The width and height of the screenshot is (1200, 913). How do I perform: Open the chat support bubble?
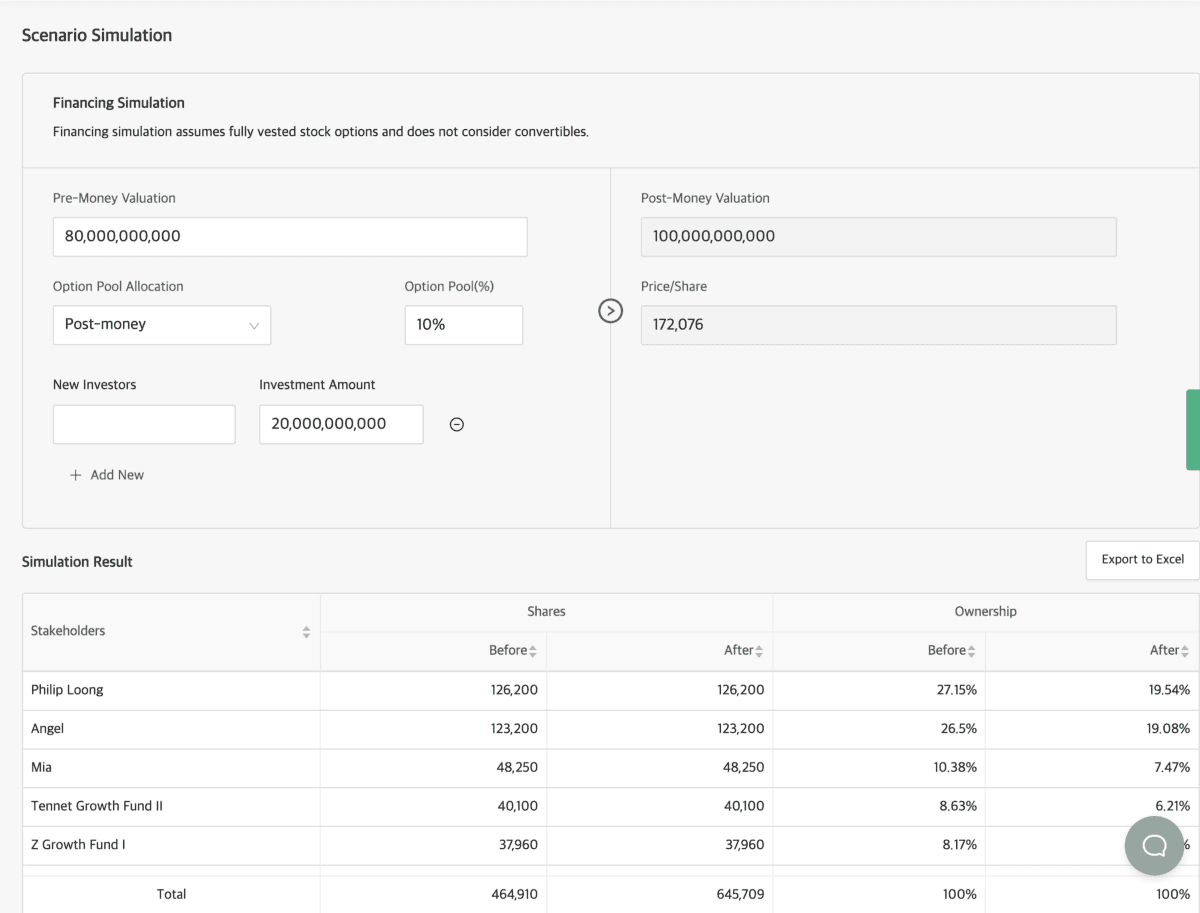1154,845
